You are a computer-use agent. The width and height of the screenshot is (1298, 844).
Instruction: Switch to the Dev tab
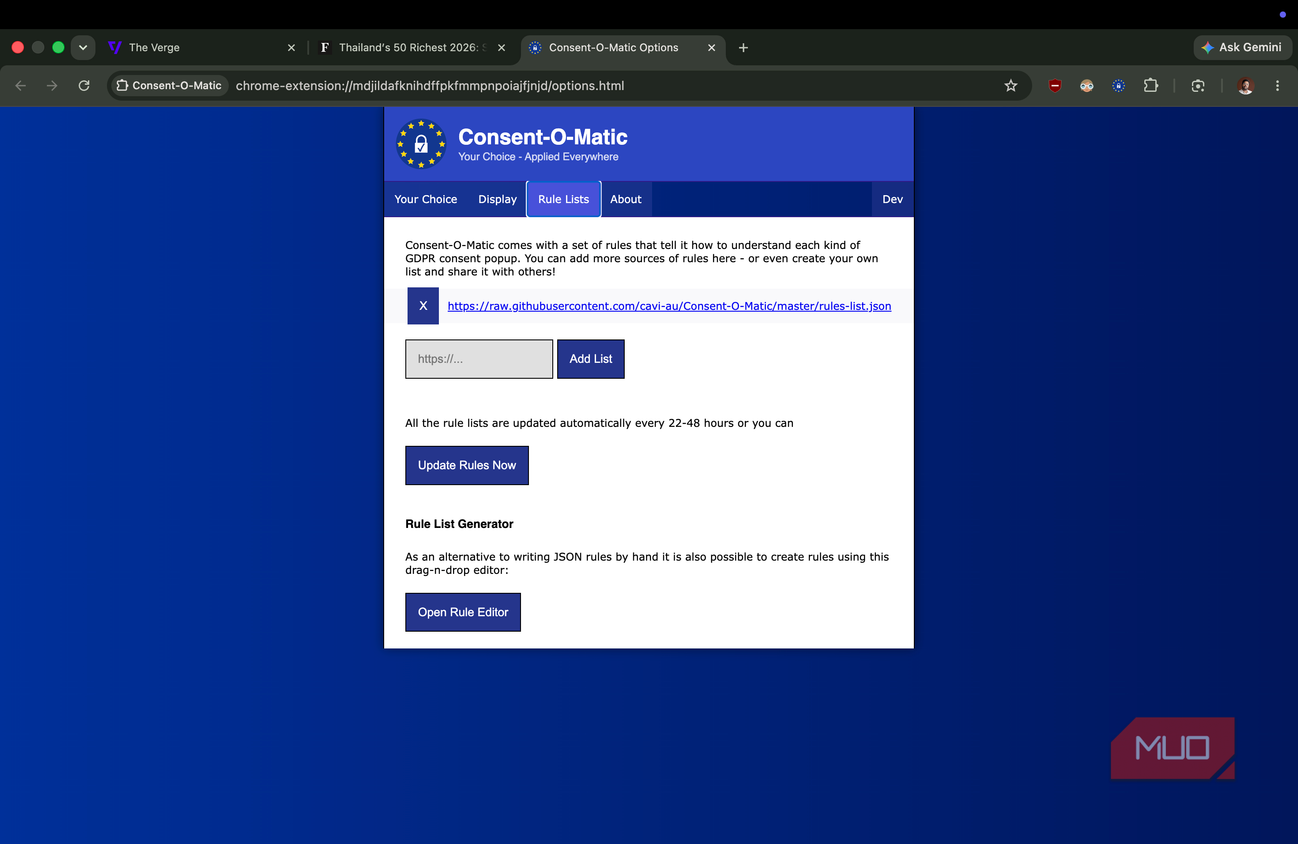pos(893,199)
